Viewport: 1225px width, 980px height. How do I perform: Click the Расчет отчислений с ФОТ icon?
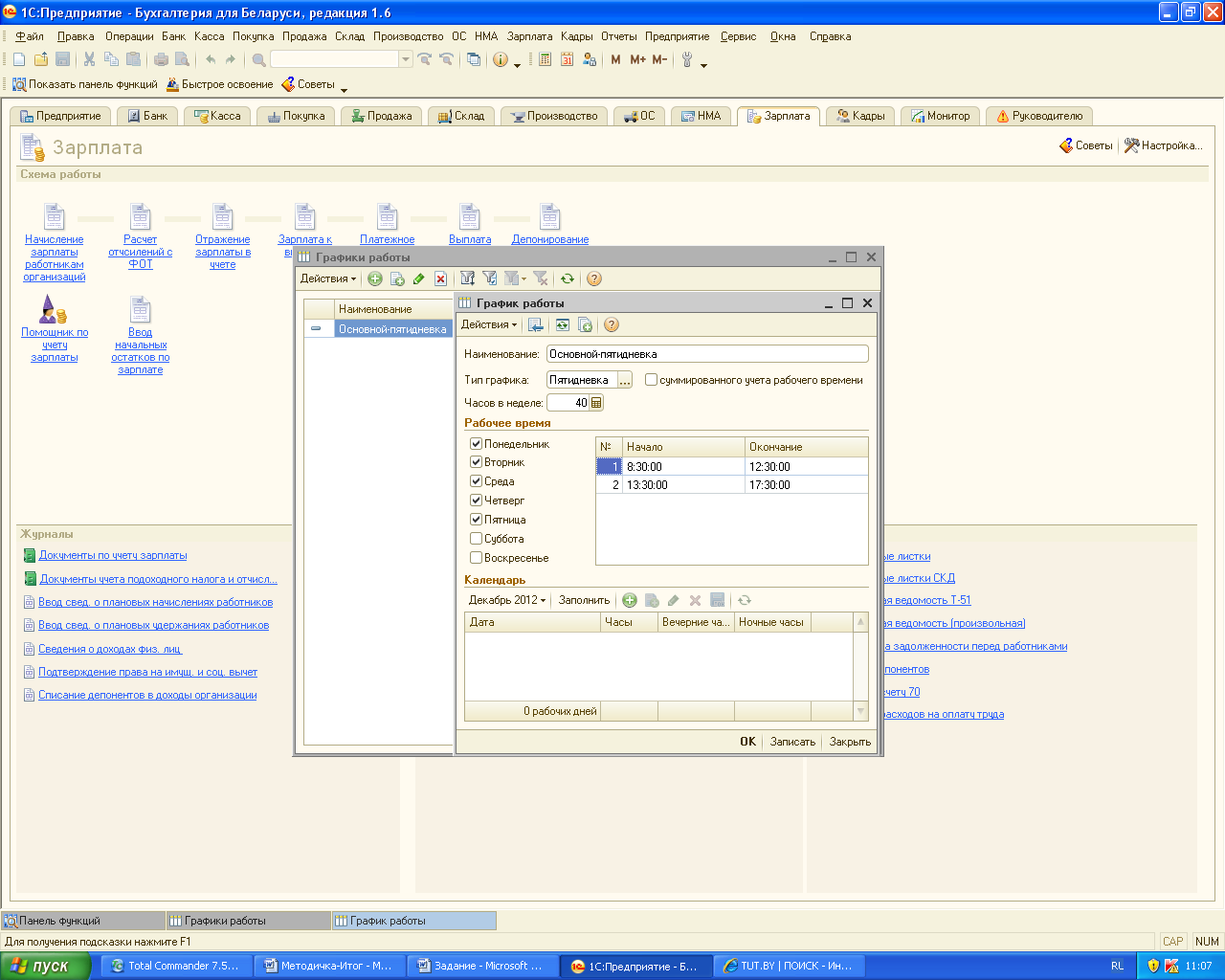coord(141,216)
